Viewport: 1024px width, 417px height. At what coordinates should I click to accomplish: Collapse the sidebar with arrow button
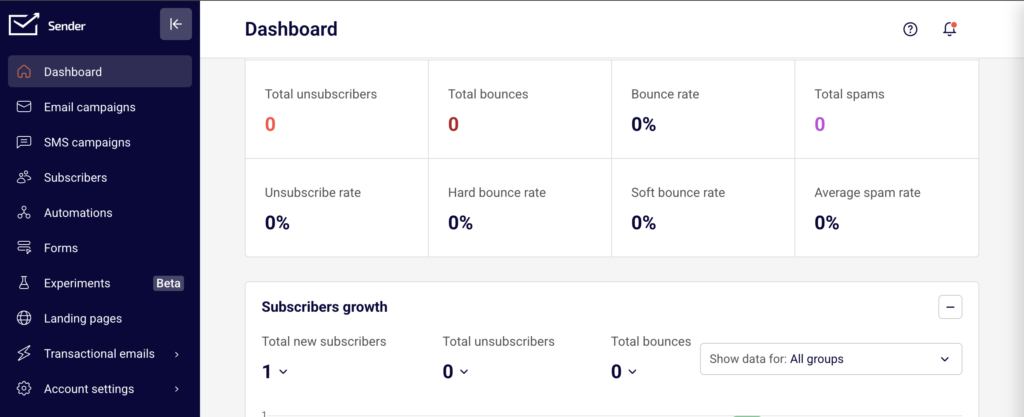coord(176,24)
